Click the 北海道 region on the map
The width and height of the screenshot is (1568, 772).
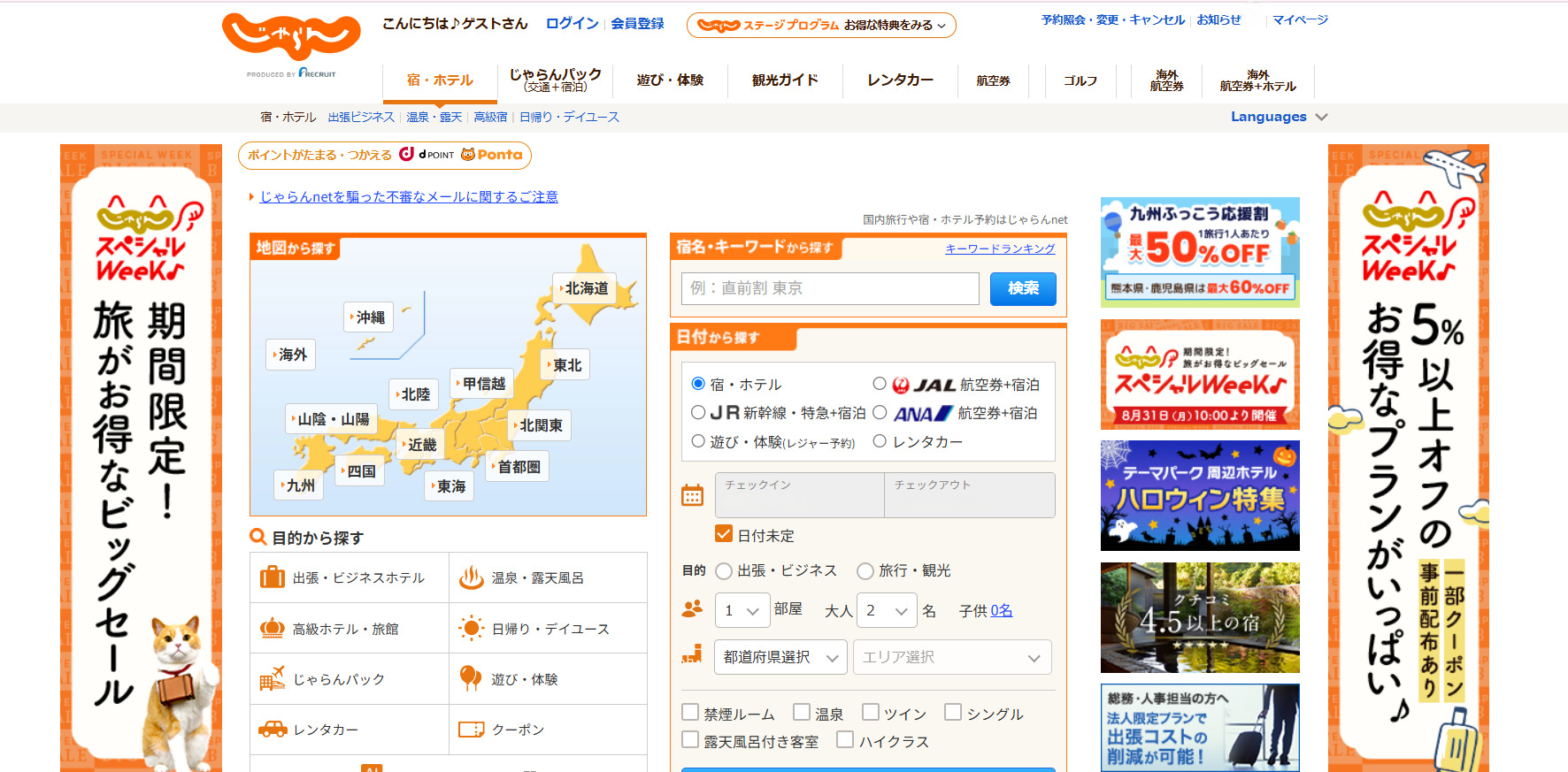585,288
